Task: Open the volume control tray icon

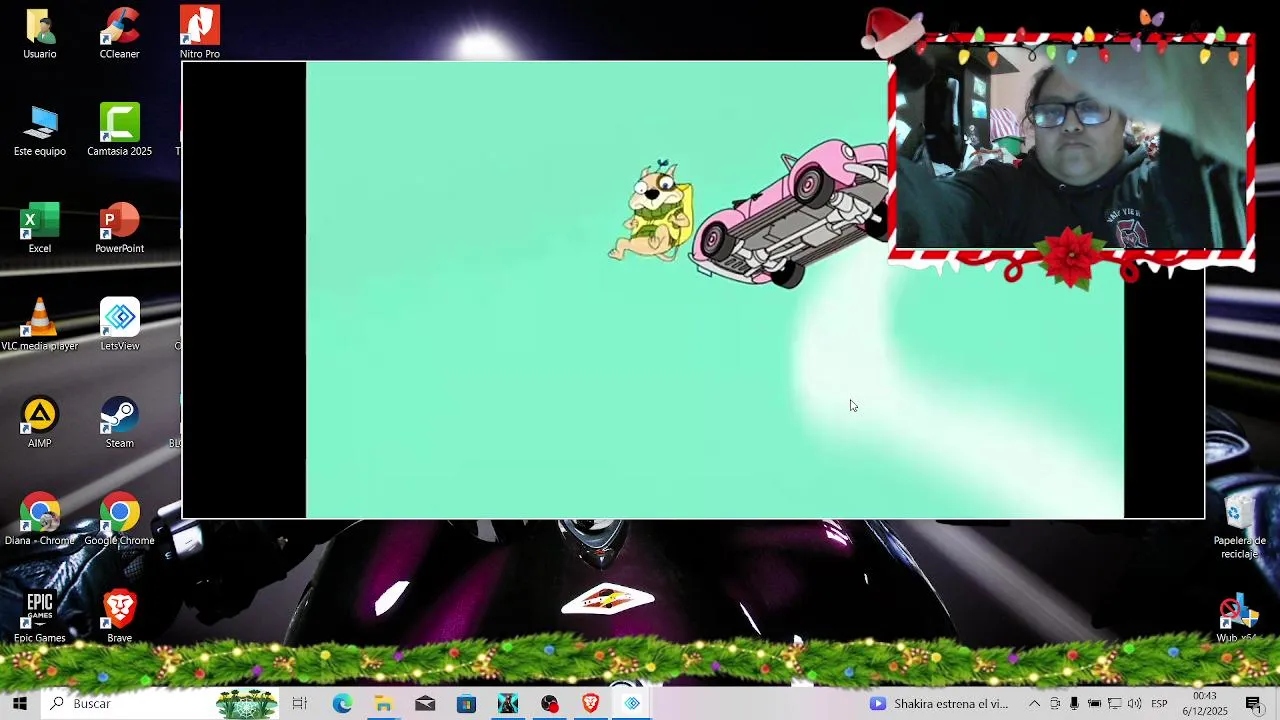Action: coord(1134,704)
